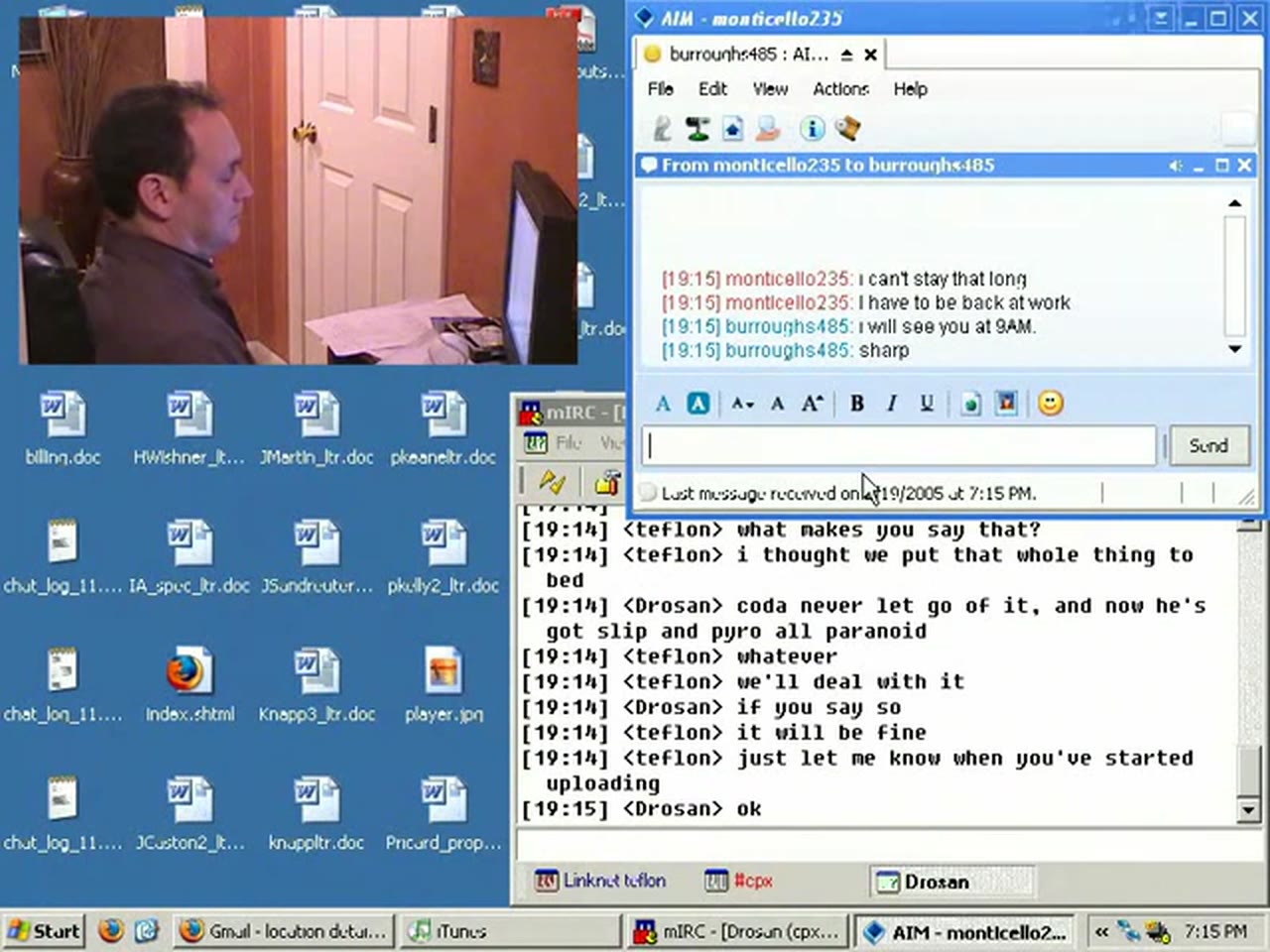This screenshot has height=952, width=1270.
Task: Click the webcam video window
Action: pyautogui.click(x=298, y=189)
